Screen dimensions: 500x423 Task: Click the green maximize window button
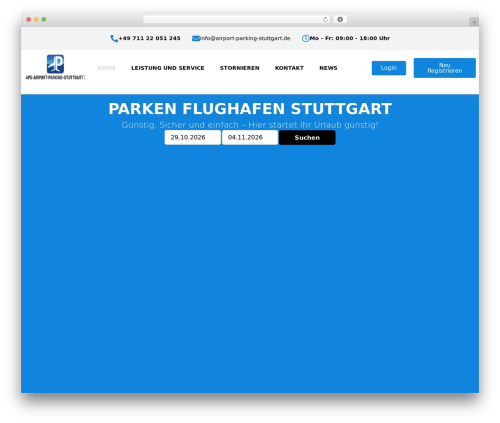(x=44, y=20)
